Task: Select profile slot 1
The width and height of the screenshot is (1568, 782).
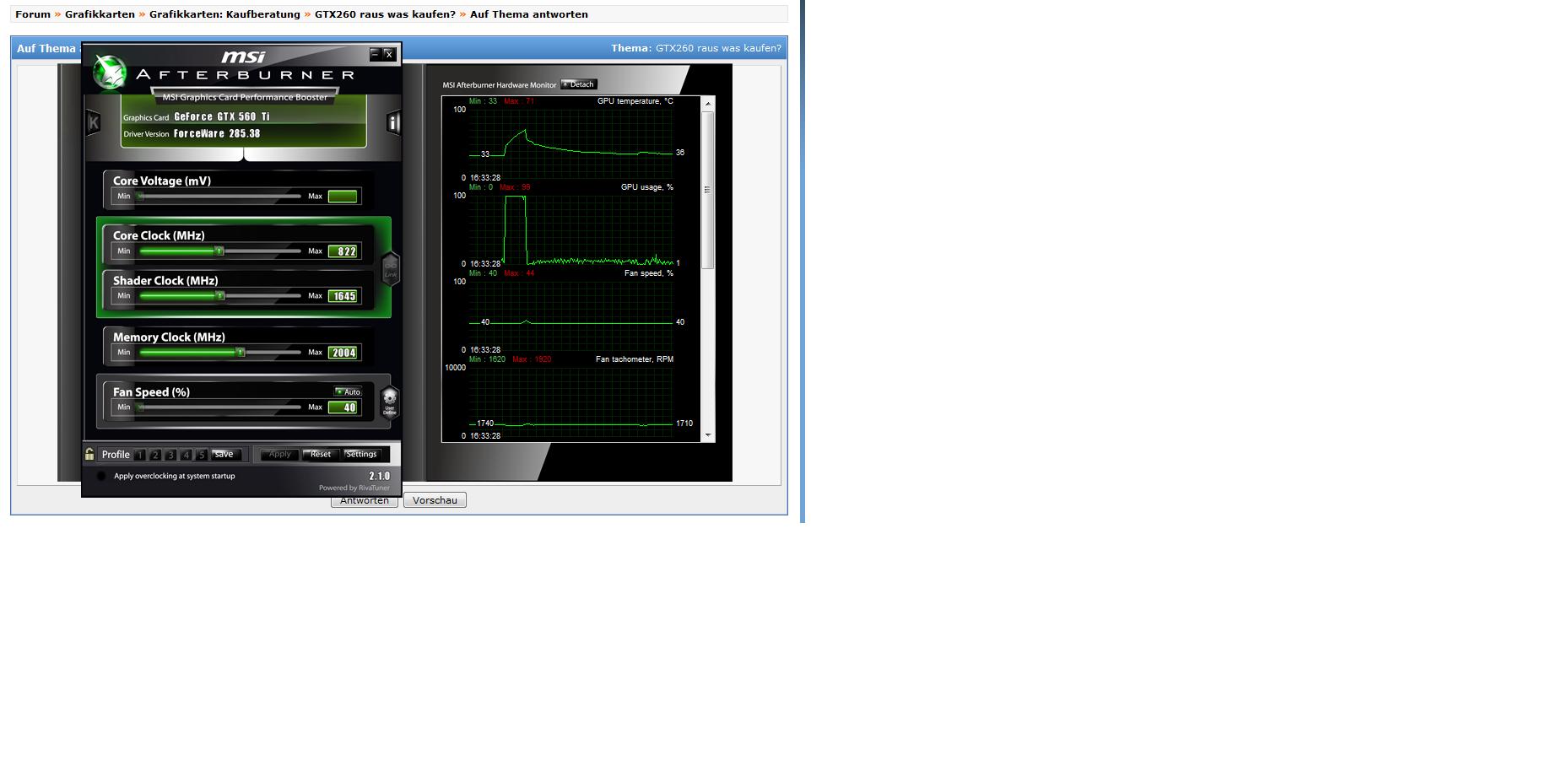Action: [x=140, y=455]
